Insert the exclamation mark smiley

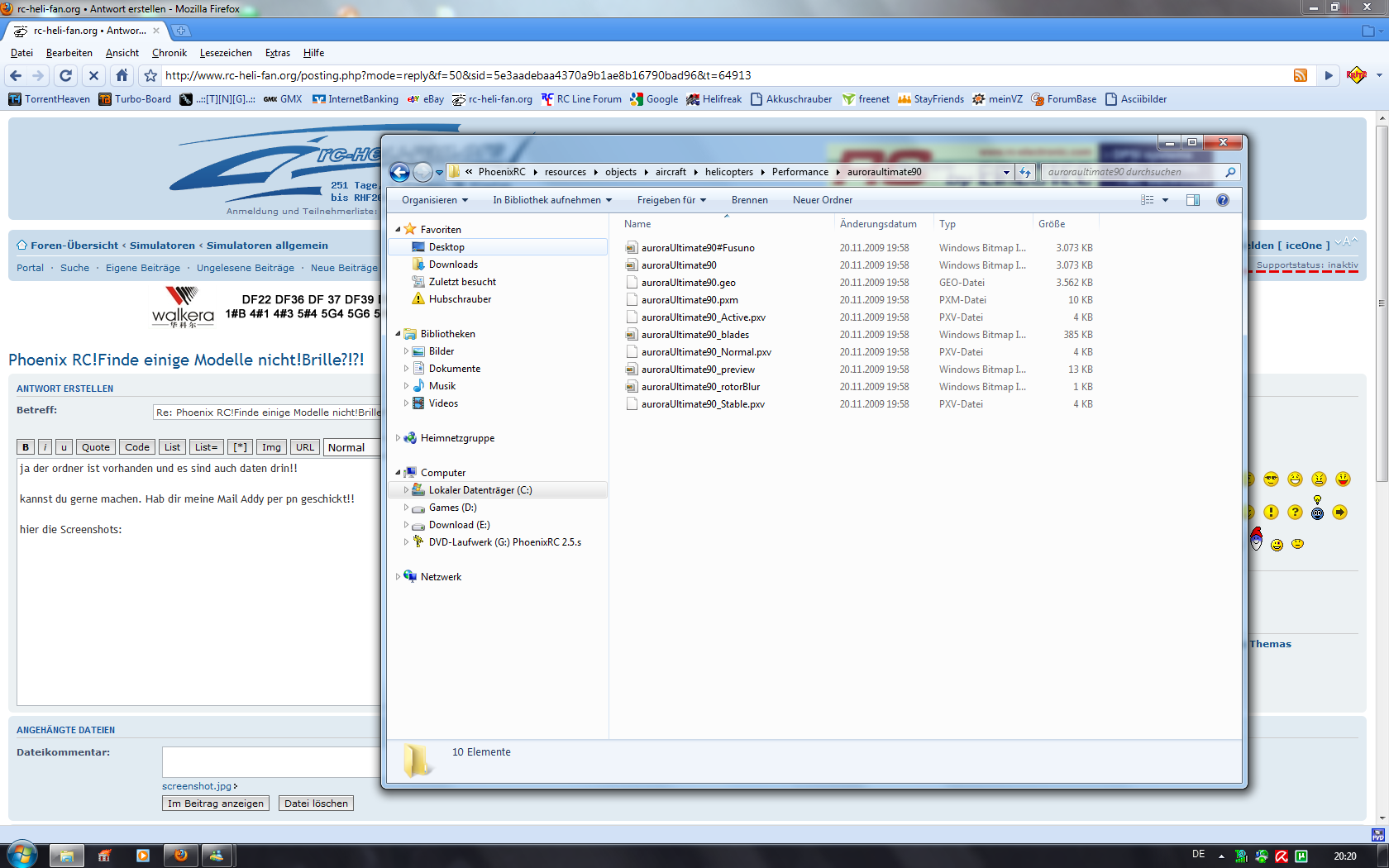tap(1271, 513)
